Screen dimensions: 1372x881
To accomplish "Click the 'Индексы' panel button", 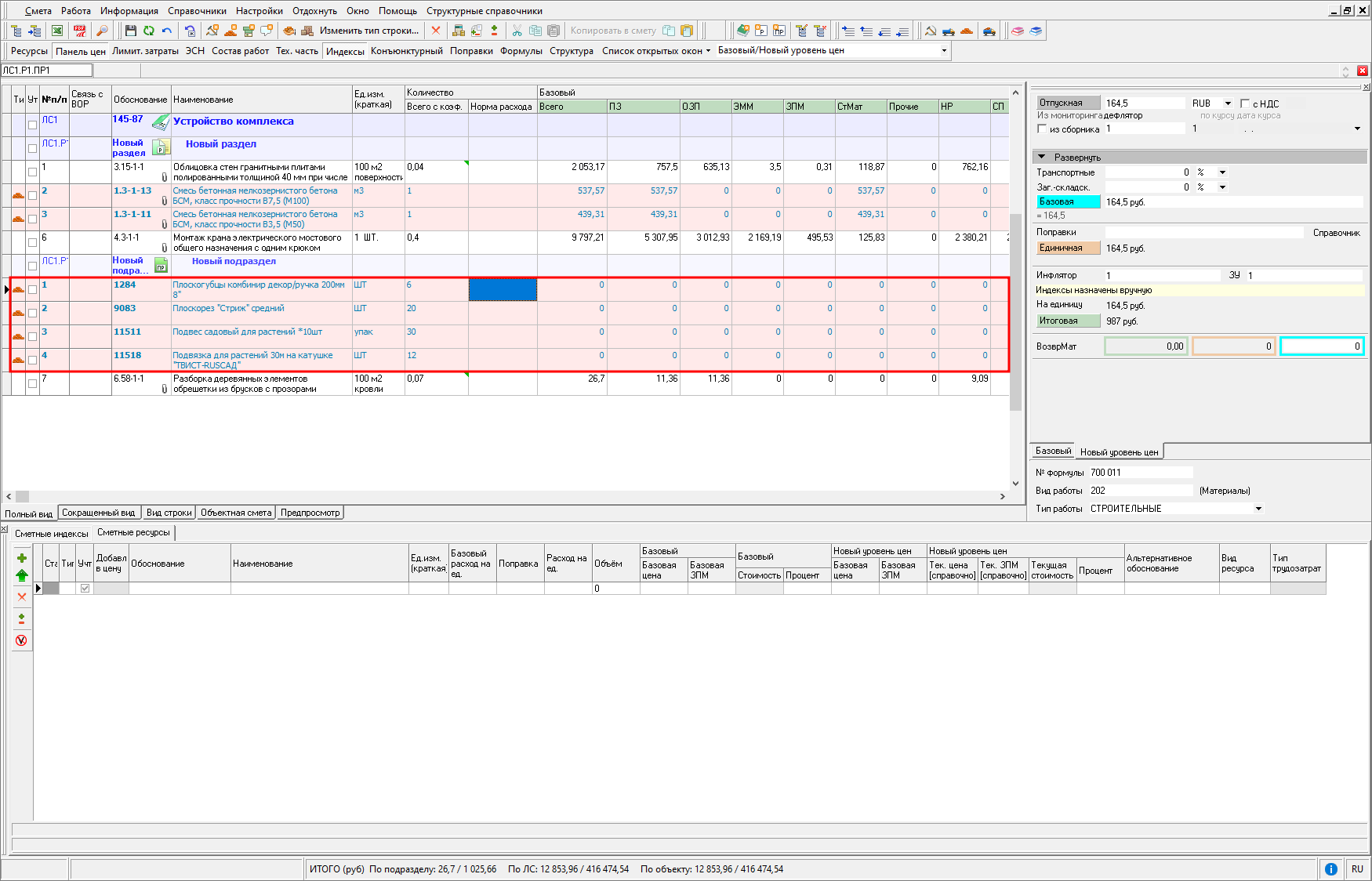I will [345, 51].
